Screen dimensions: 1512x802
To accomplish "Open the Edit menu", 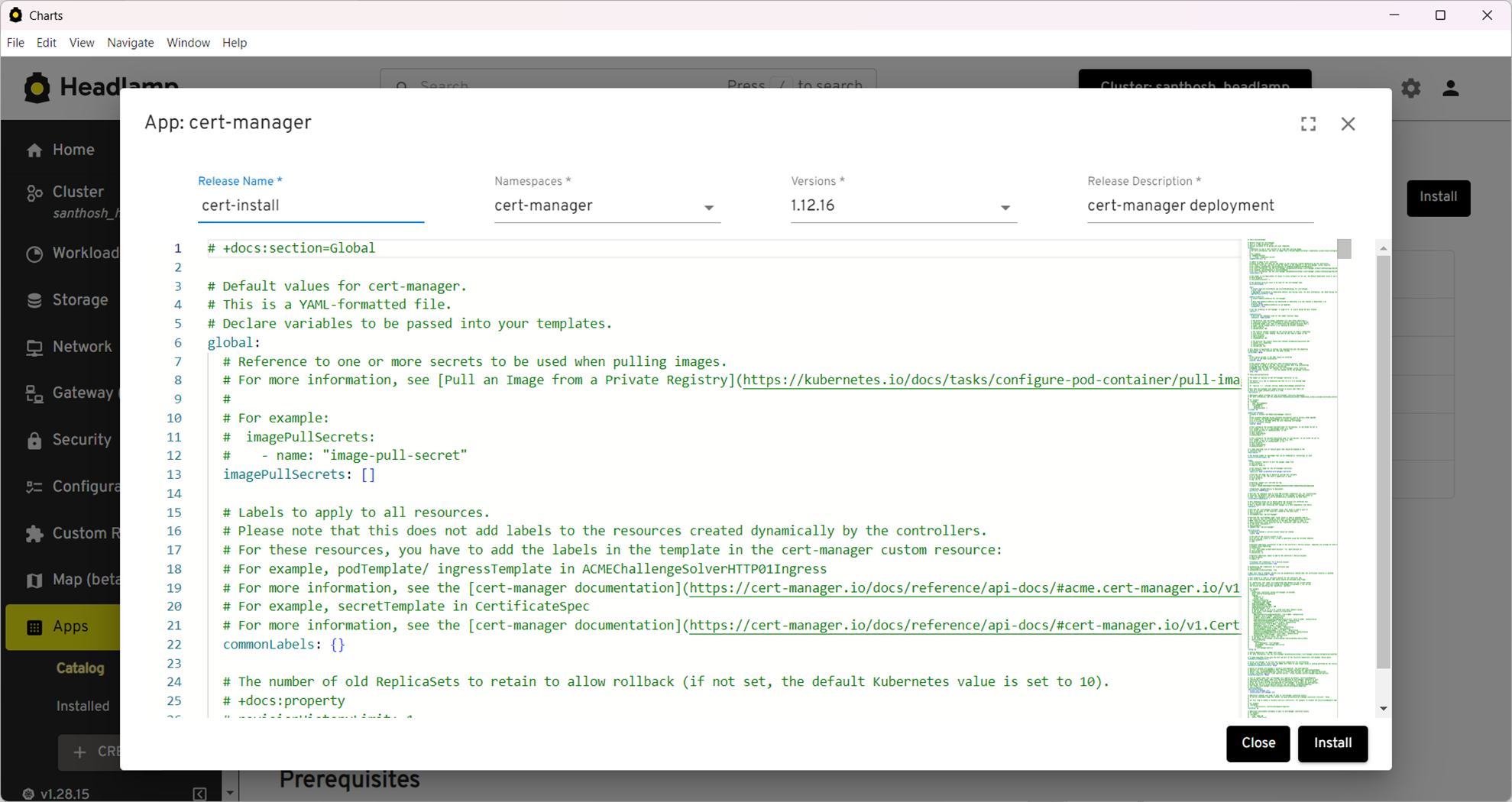I will [x=47, y=43].
